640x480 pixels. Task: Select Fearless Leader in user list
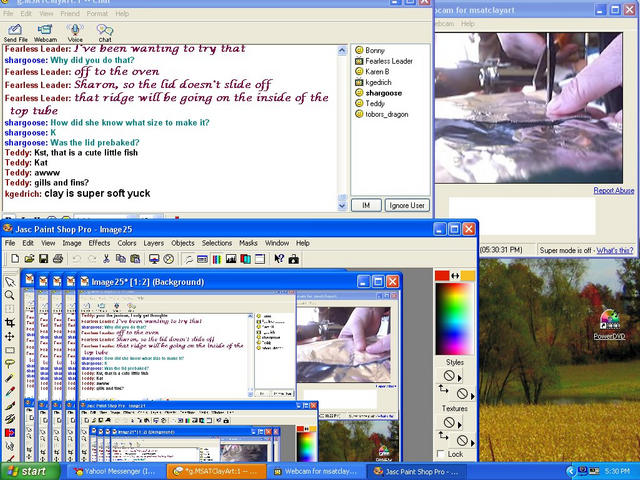384,61
